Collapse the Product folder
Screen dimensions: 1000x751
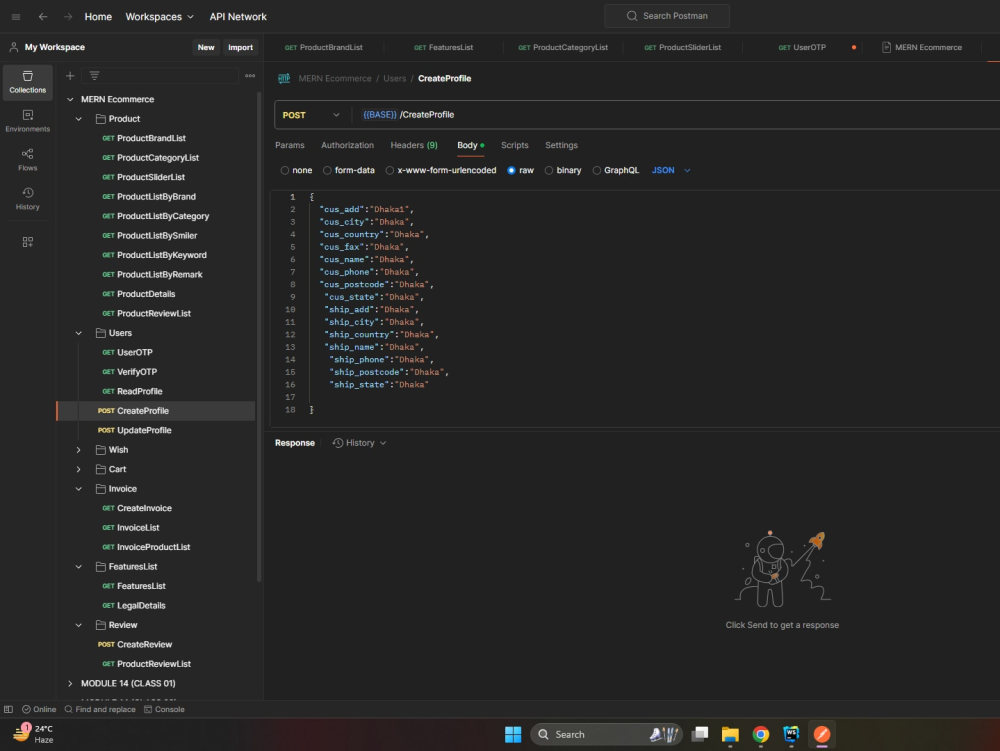(x=78, y=119)
